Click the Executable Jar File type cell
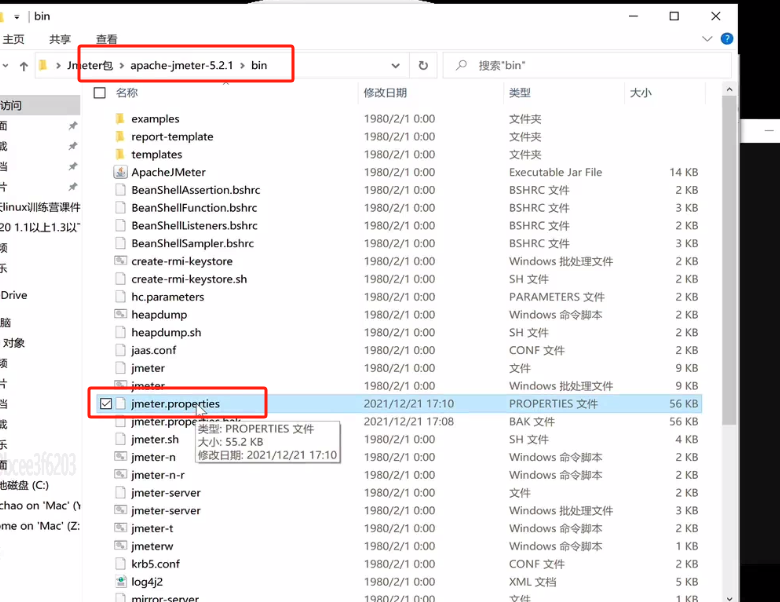Viewport: 780px width, 602px height. (555, 172)
